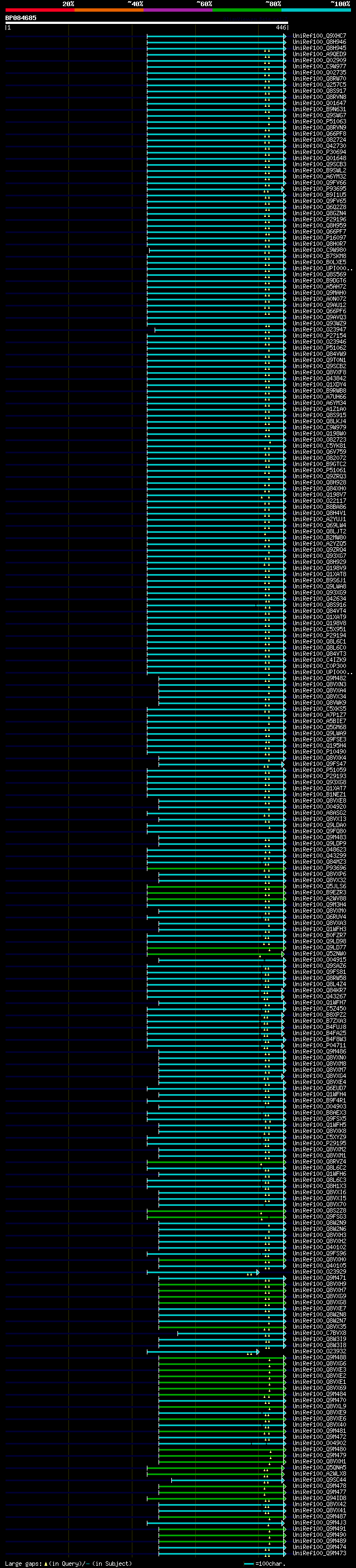The image size is (356, 1568).
Task: Select label UniRef100_Q9FV65
Action: 319,201
